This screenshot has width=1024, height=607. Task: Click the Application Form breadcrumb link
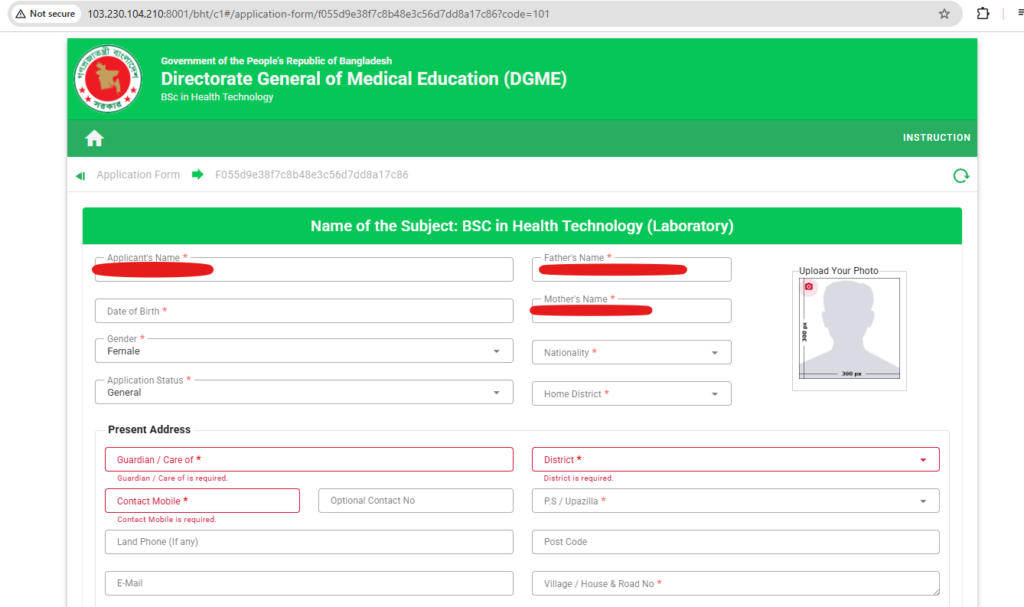[138, 175]
